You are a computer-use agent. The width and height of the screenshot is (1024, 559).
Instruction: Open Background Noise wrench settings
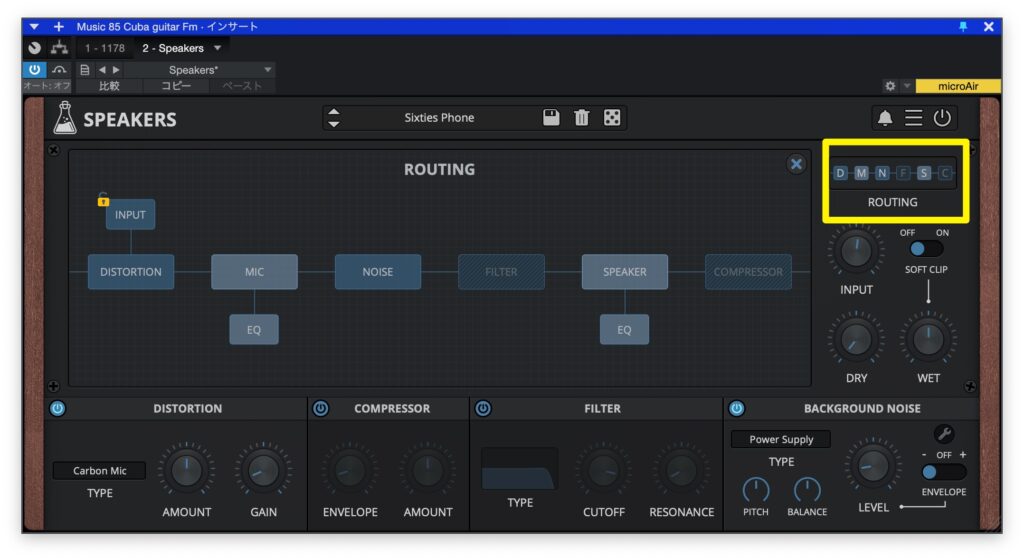pos(944,434)
